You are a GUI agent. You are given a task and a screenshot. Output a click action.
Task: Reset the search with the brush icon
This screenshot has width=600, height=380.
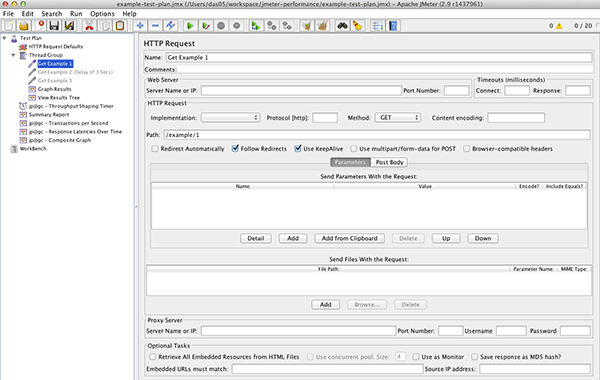click(x=357, y=26)
